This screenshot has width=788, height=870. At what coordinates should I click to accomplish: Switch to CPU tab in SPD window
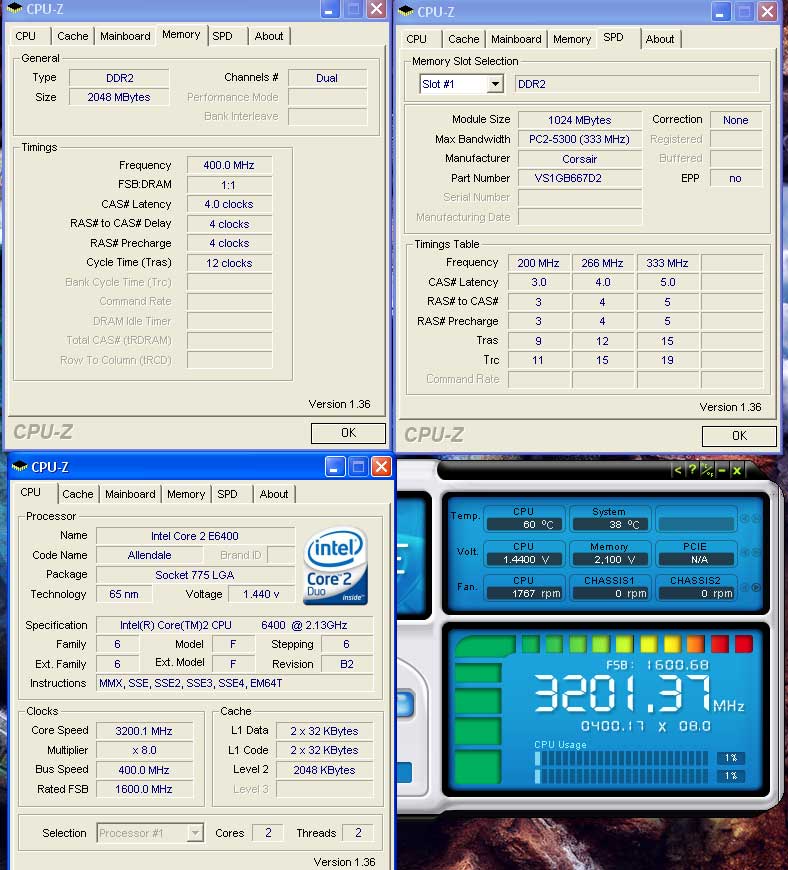point(417,39)
